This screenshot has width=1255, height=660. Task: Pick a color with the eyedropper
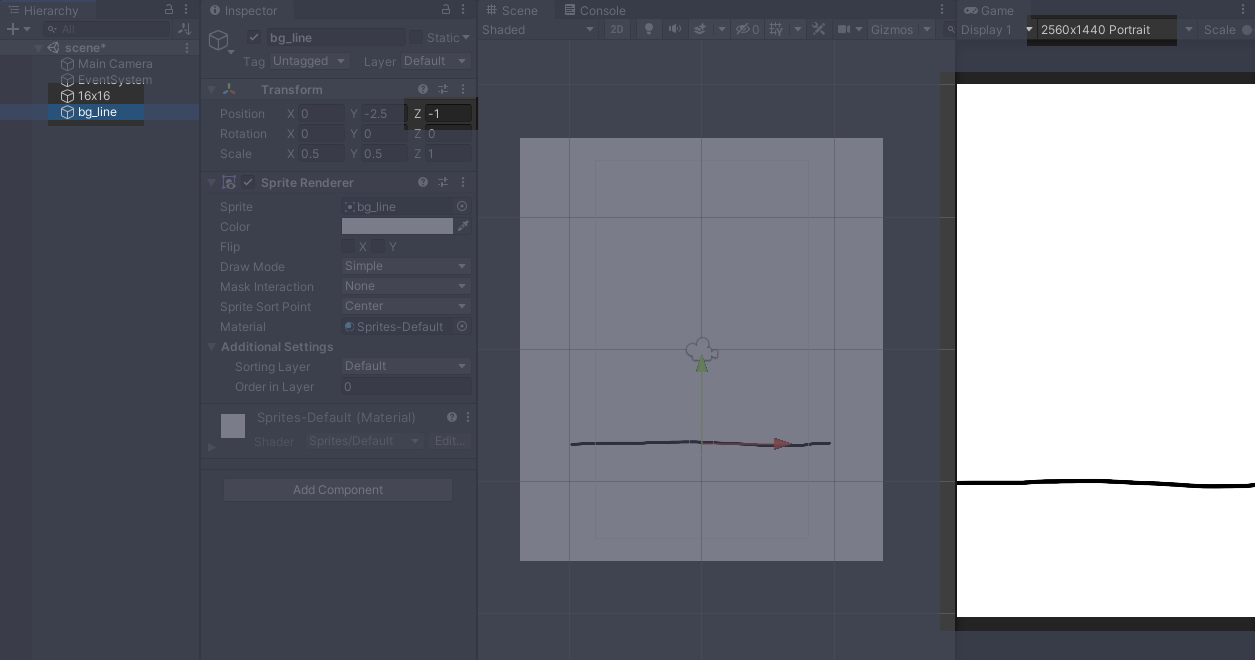tap(463, 226)
